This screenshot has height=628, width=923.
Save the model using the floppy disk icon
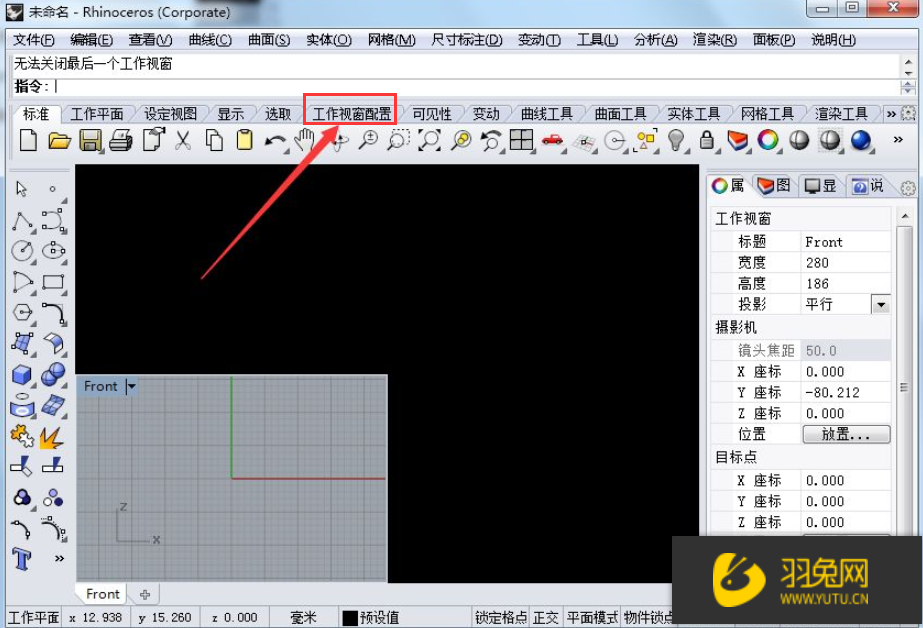point(90,141)
